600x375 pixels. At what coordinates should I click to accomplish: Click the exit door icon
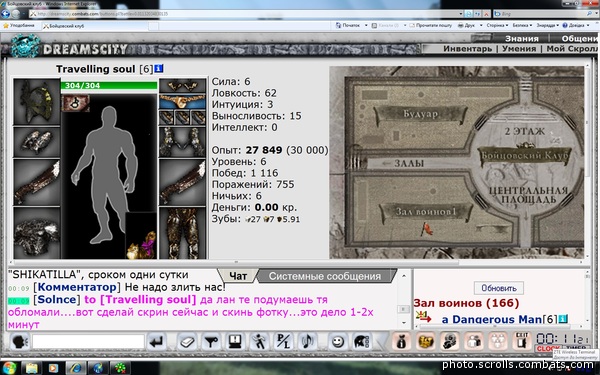(522, 341)
